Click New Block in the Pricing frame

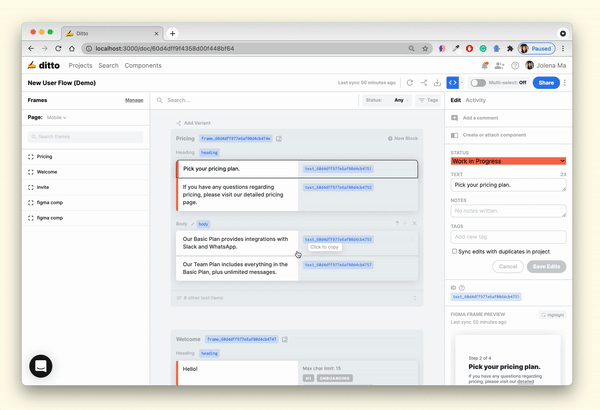coord(403,138)
